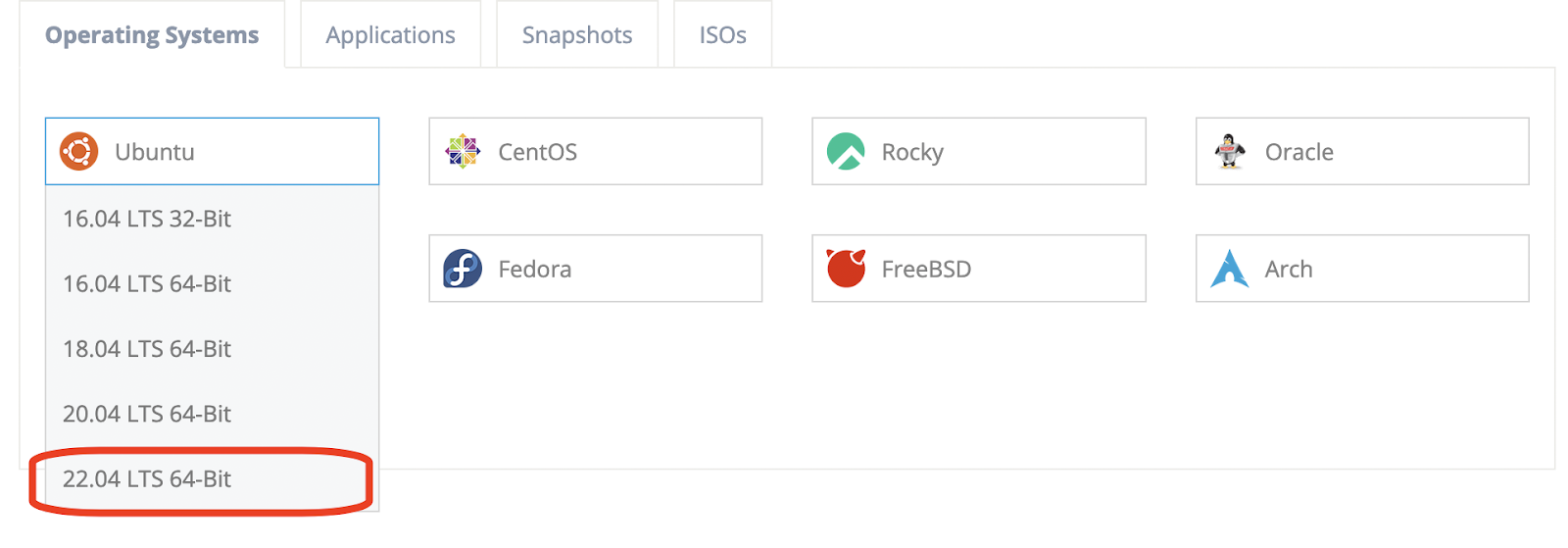Switch to the Applications tab
This screenshot has width=1568, height=548.
391,35
